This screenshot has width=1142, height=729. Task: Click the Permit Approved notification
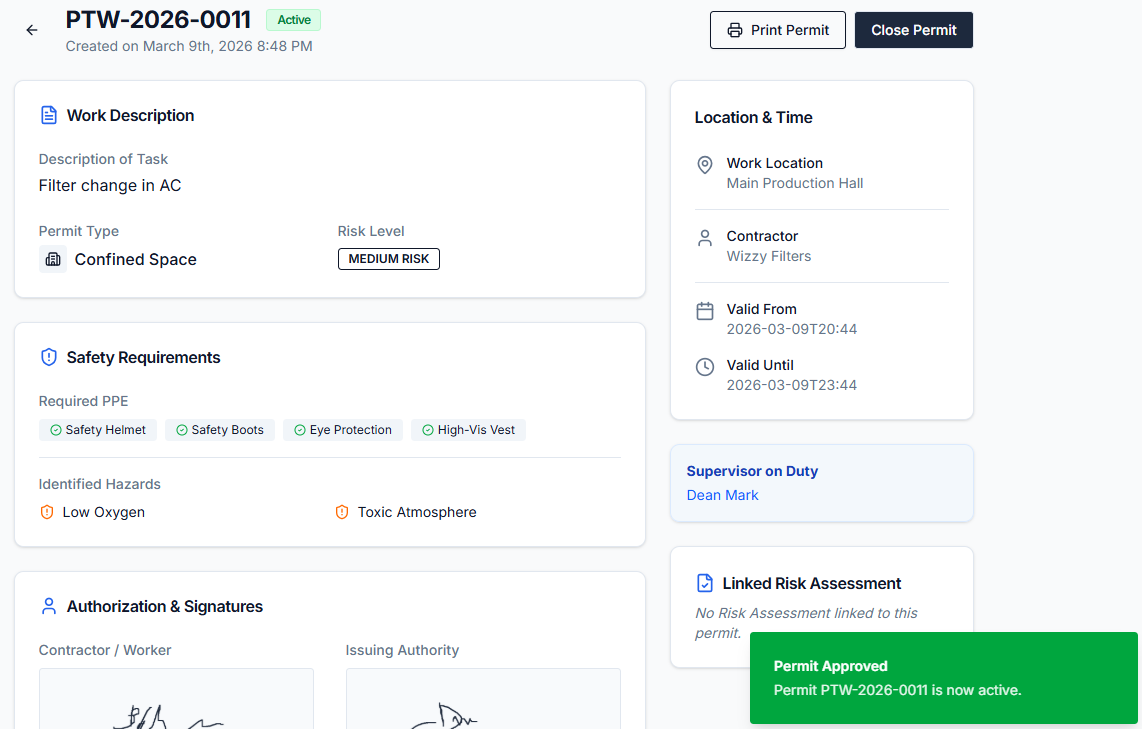point(944,678)
